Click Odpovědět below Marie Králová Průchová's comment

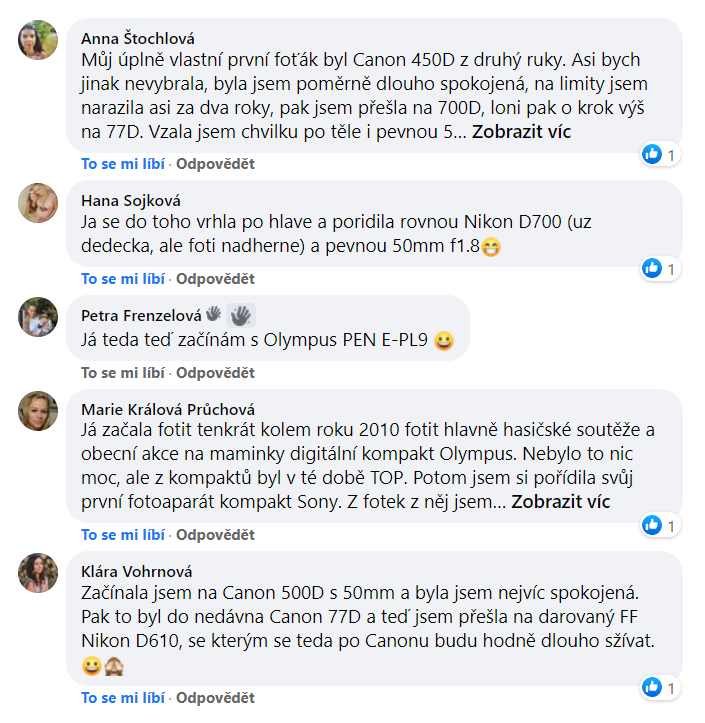pos(215,535)
